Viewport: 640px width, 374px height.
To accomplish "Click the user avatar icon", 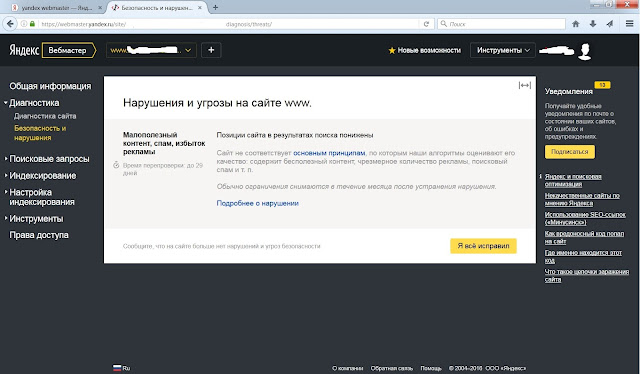I will click(585, 51).
